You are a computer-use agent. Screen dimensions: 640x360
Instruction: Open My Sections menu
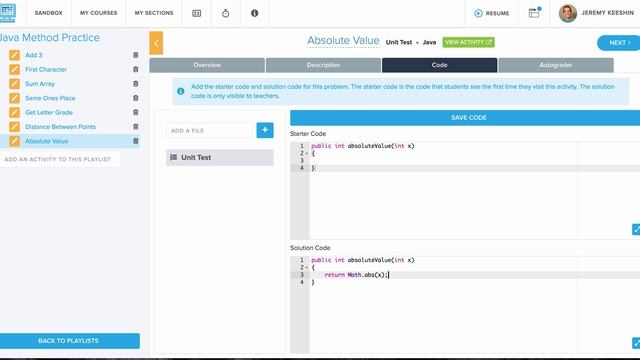pos(154,13)
